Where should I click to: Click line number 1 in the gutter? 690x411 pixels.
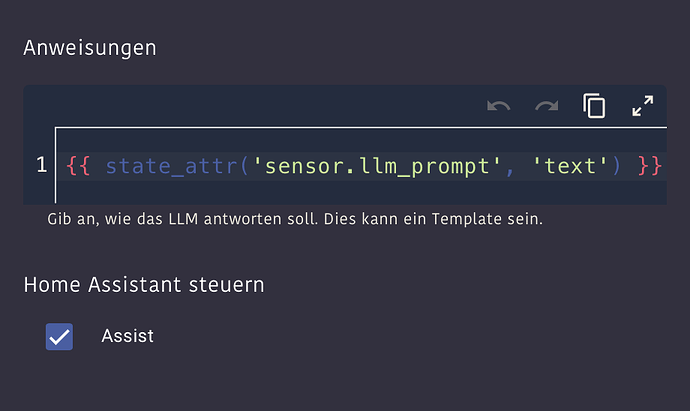41,164
